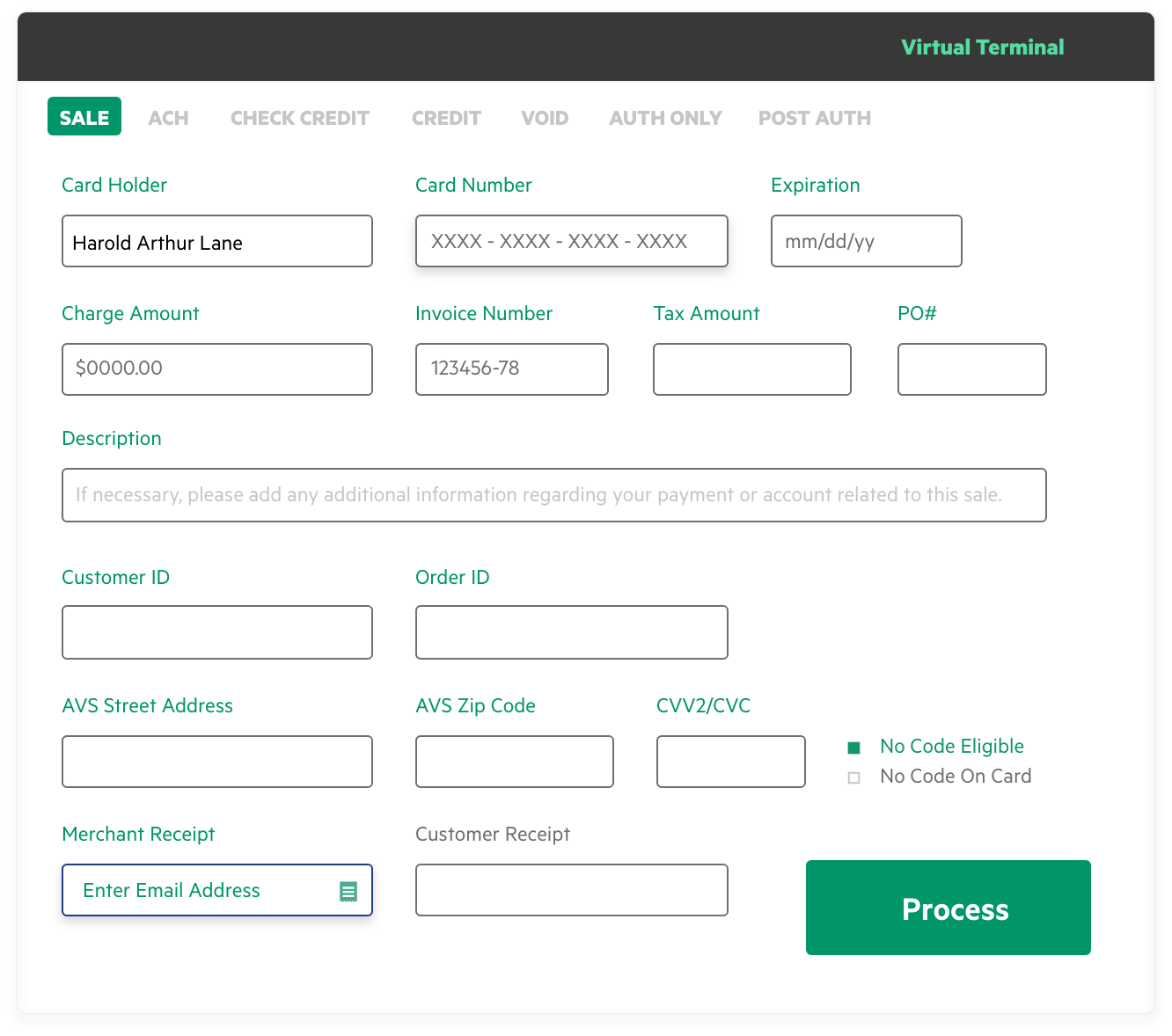This screenshot has height=1036, width=1172.
Task: Click the email receipt icon in Merchant Receipt field
Action: [348, 890]
